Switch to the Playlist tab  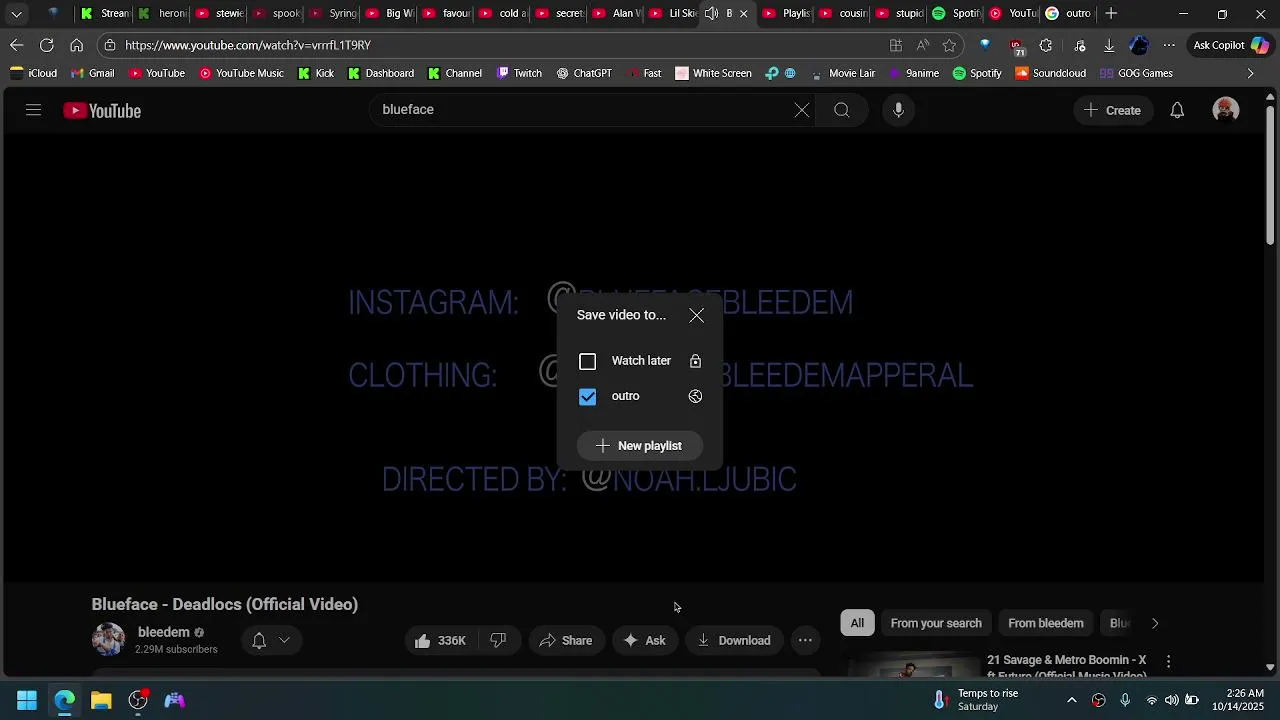(785, 14)
